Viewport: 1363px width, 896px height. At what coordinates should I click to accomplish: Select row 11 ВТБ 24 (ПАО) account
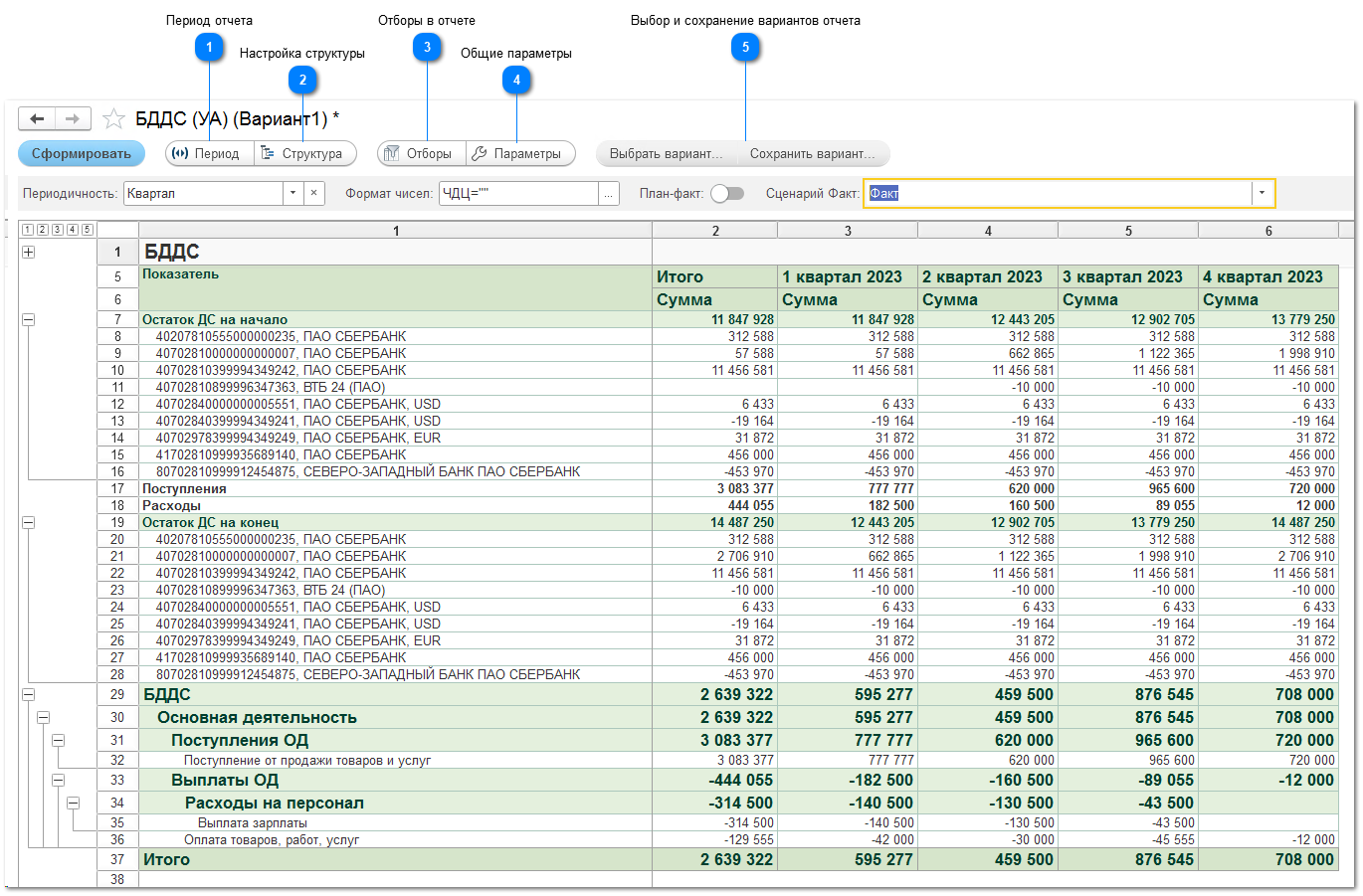tap(395, 387)
